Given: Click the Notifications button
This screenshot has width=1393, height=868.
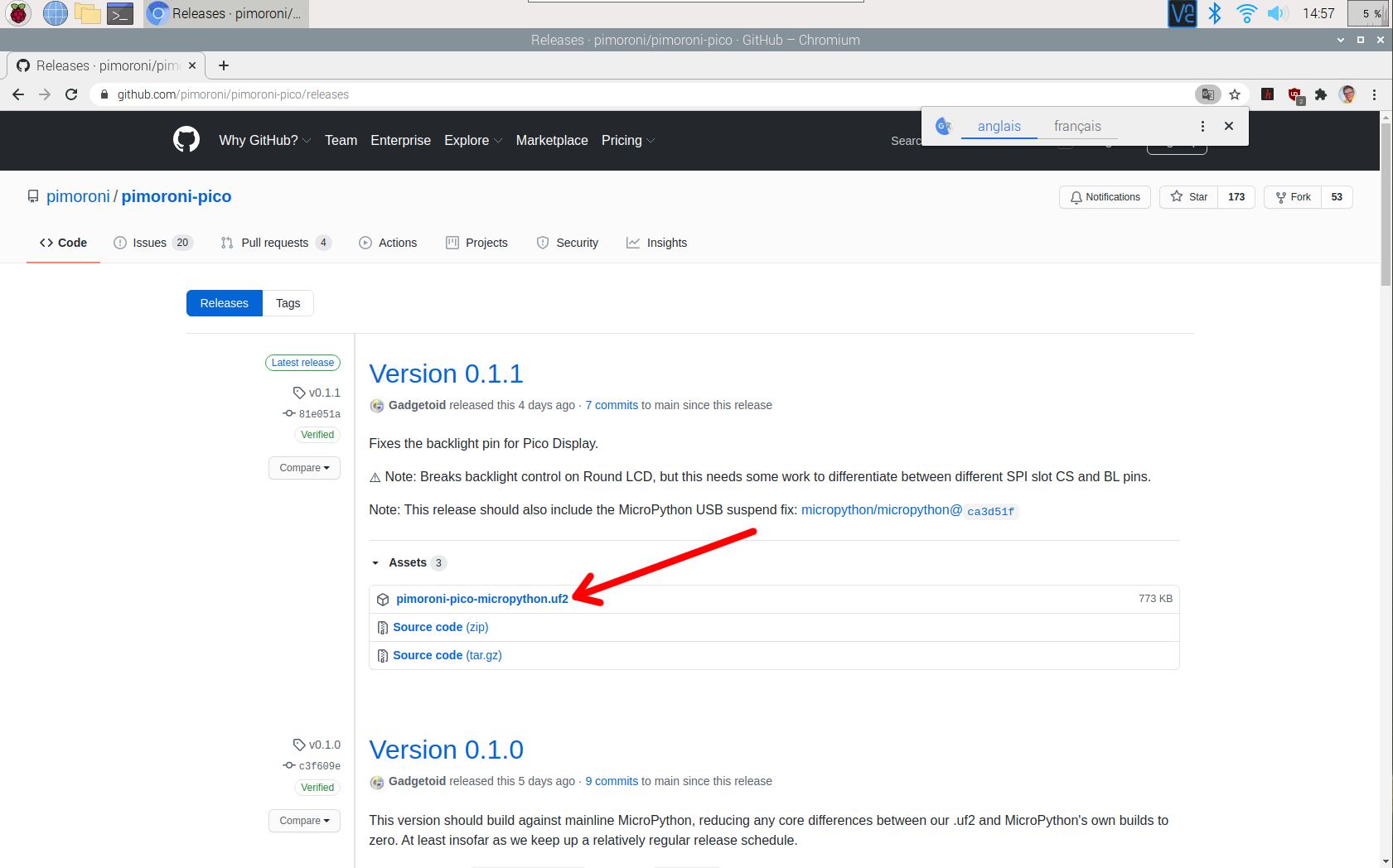Looking at the screenshot, I should 1105,197.
